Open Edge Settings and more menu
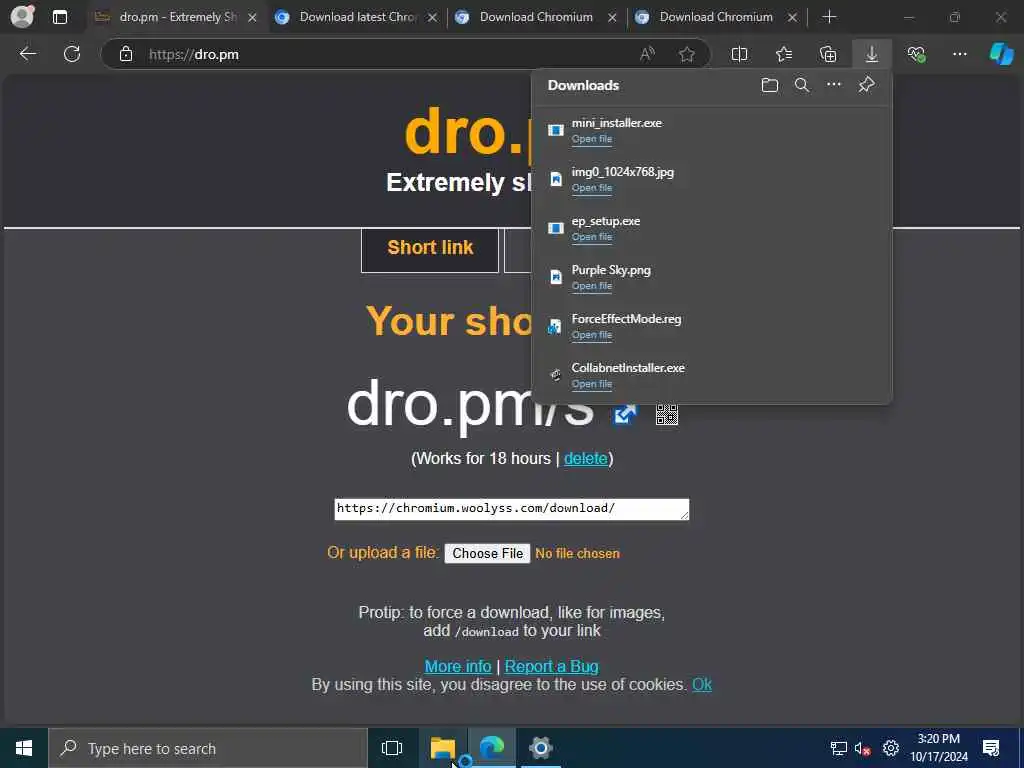 pos(959,54)
